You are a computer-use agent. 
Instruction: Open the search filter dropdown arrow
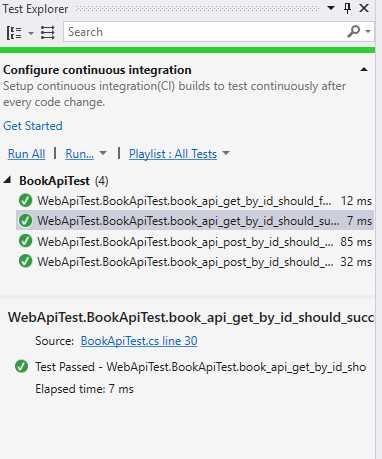(x=368, y=31)
